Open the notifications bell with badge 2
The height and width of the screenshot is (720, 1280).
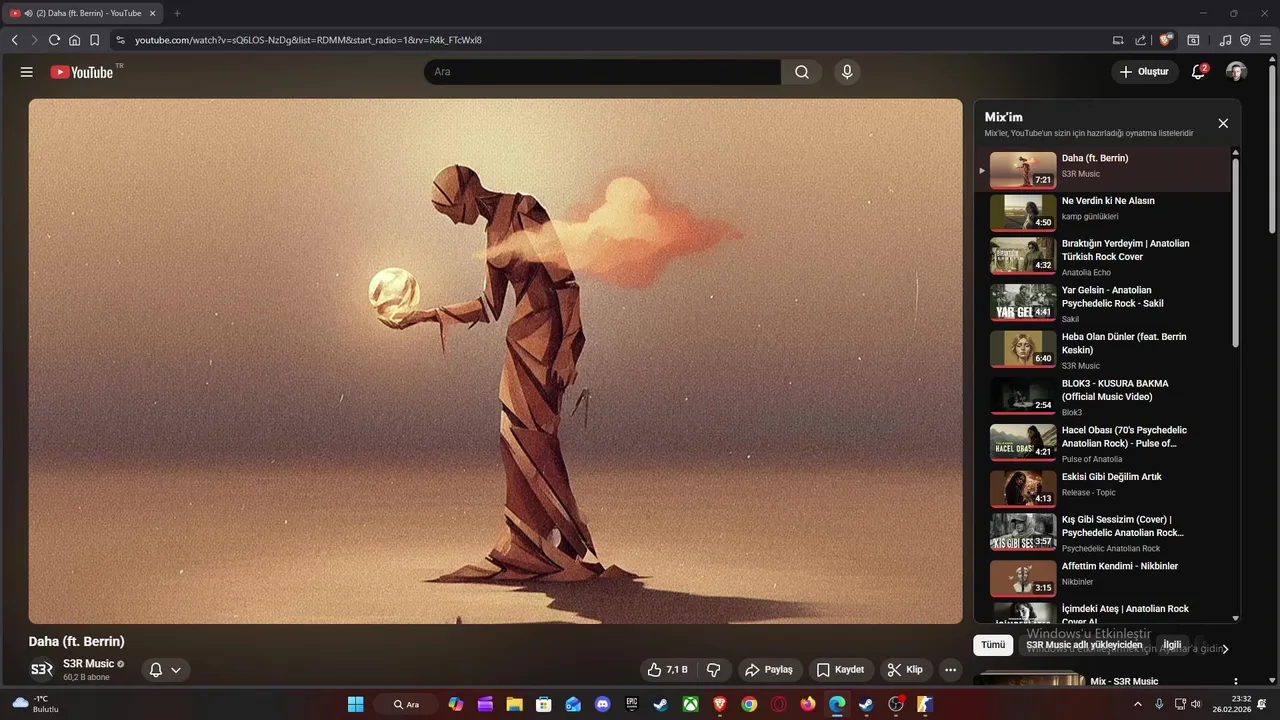tap(1198, 72)
